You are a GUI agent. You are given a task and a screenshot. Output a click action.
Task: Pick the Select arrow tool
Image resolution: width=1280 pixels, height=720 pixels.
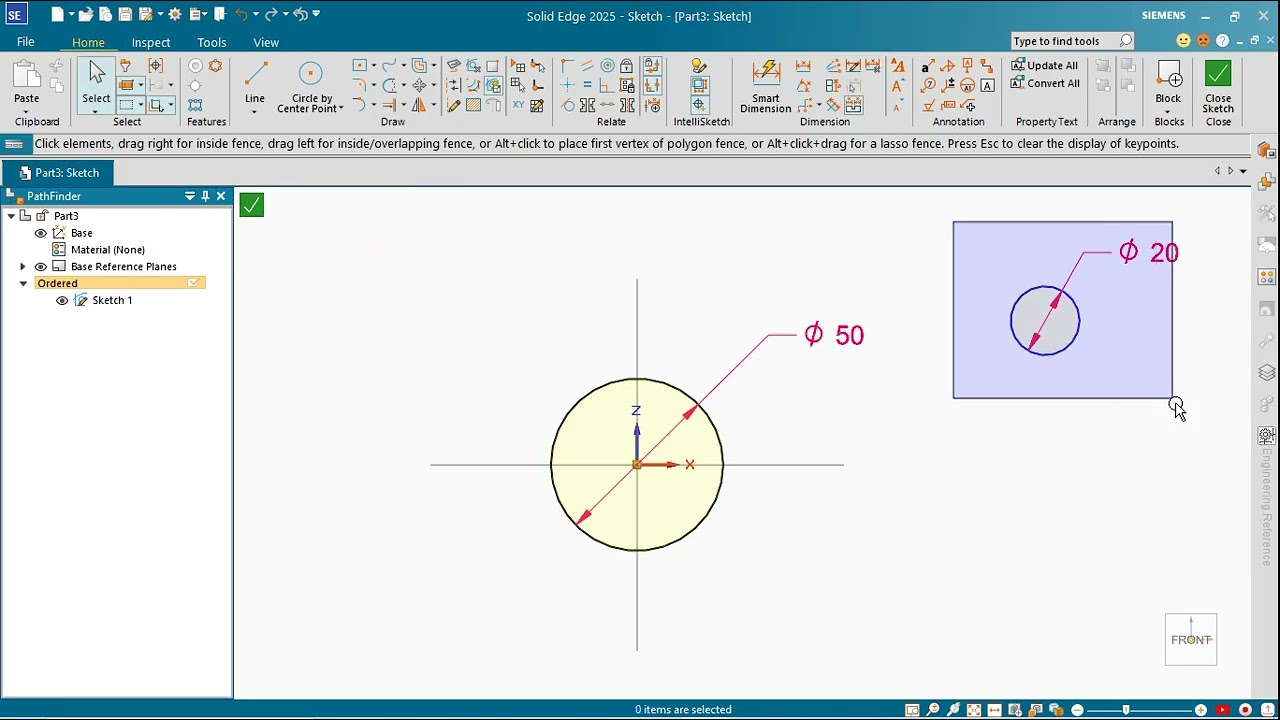[x=96, y=72]
